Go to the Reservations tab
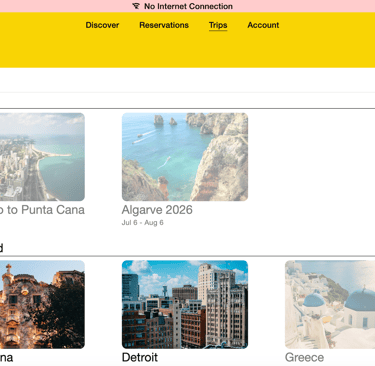 (164, 25)
